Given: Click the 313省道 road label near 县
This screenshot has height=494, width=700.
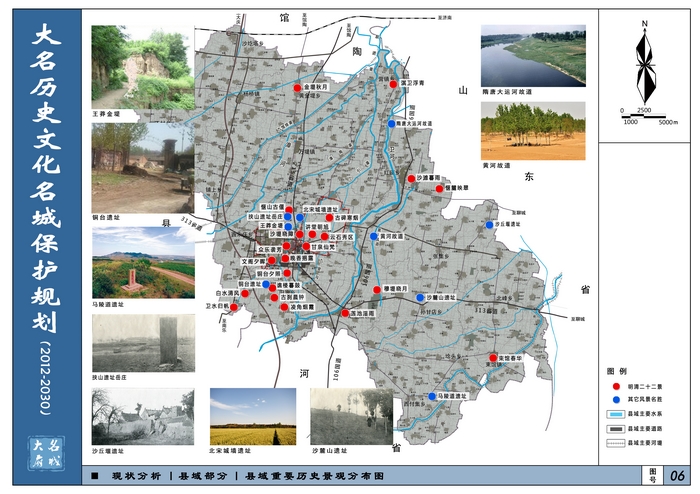Looking at the screenshot, I should click(x=192, y=223).
